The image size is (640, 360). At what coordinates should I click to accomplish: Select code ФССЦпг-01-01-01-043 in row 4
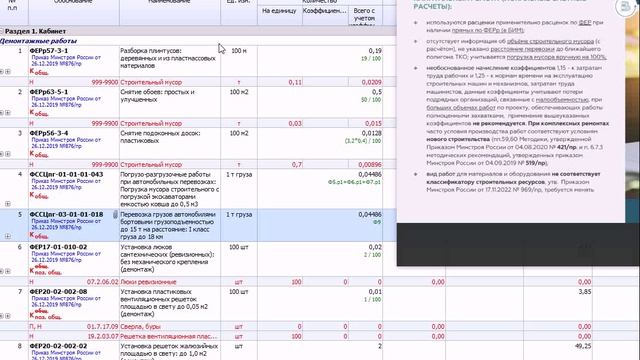(x=66, y=174)
